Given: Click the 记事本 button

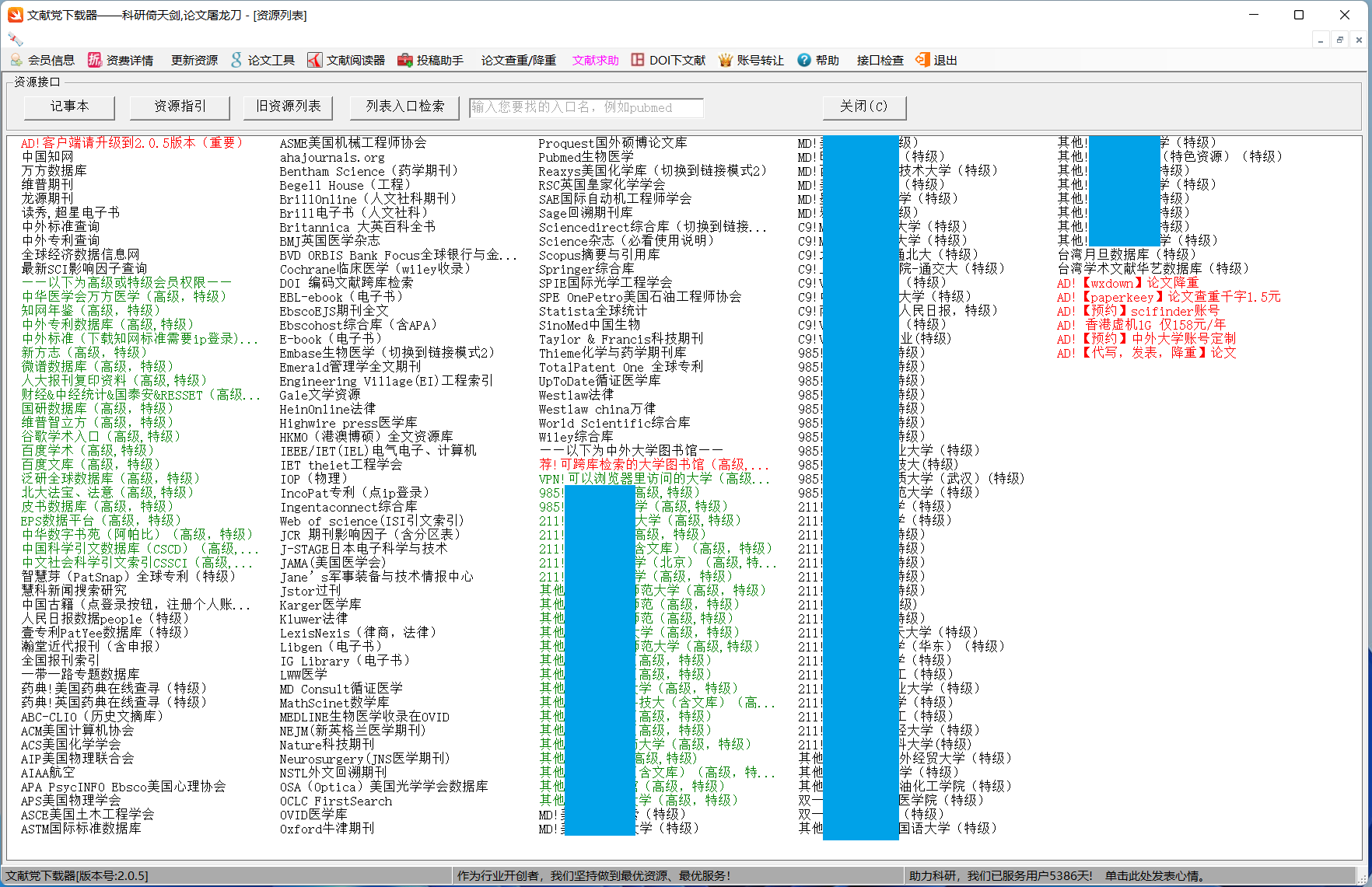Looking at the screenshot, I should (70, 107).
